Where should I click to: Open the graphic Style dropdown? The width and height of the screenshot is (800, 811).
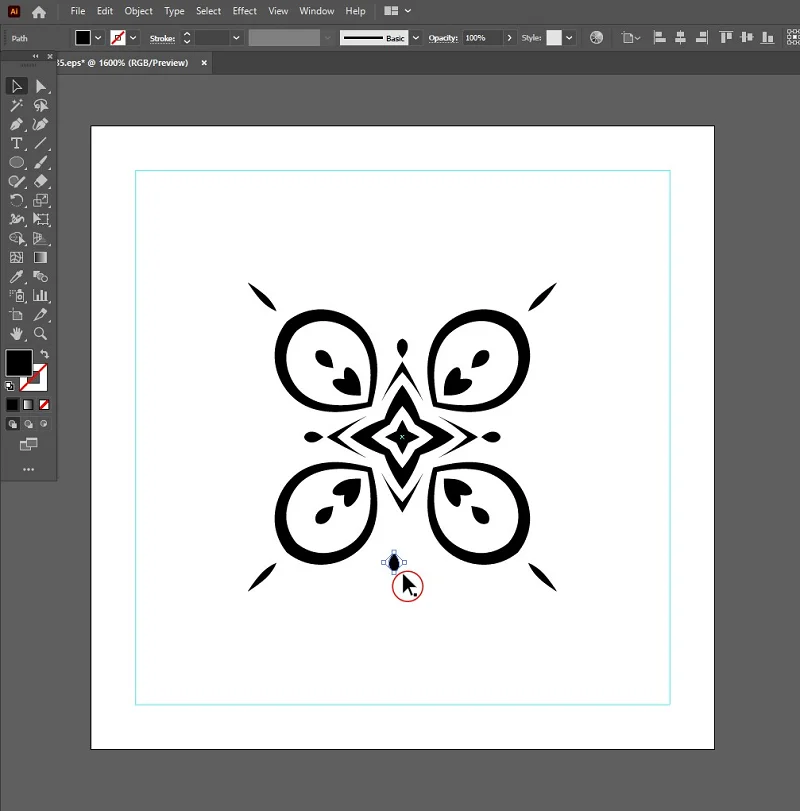[569, 38]
